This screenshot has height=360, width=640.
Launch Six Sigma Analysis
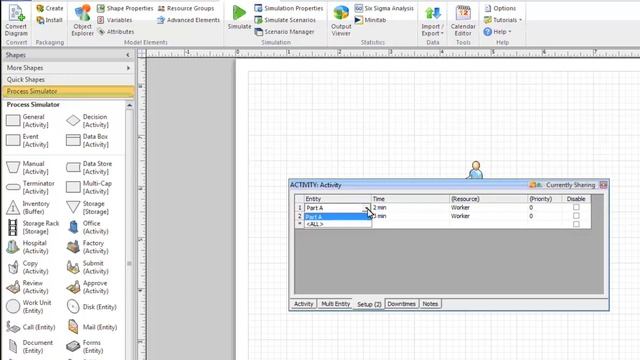coord(384,8)
